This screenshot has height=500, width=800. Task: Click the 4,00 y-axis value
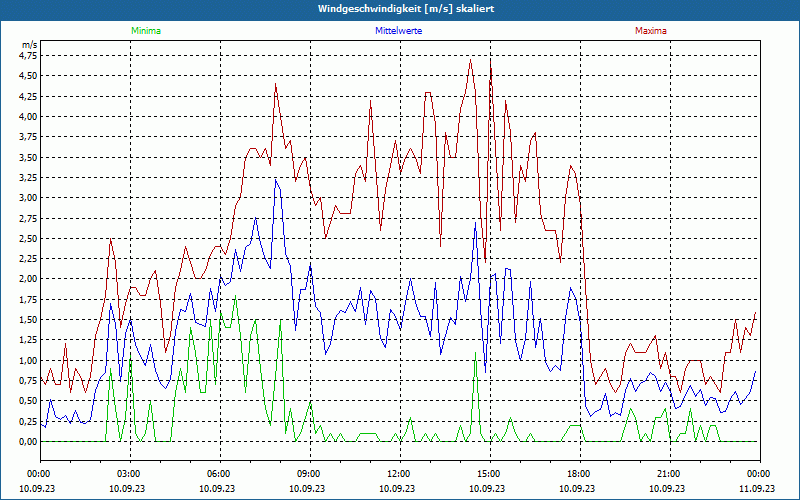click(28, 116)
